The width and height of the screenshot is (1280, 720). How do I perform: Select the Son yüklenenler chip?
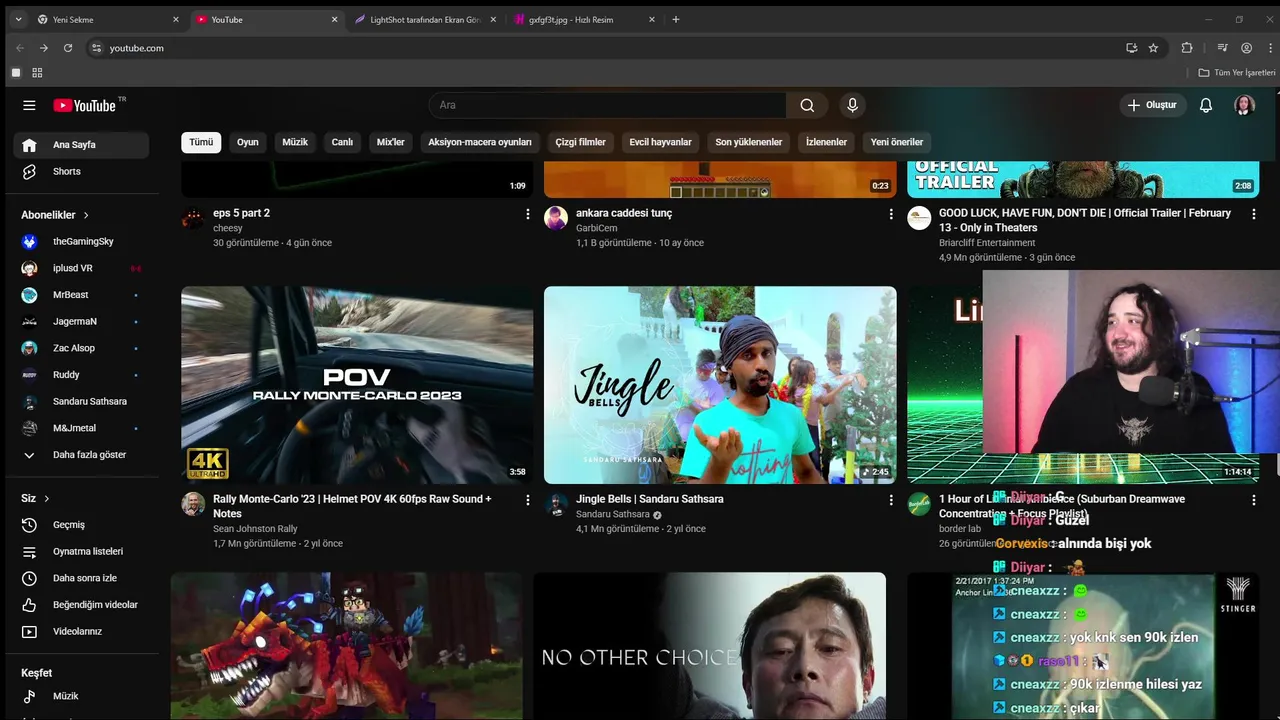pos(749,142)
